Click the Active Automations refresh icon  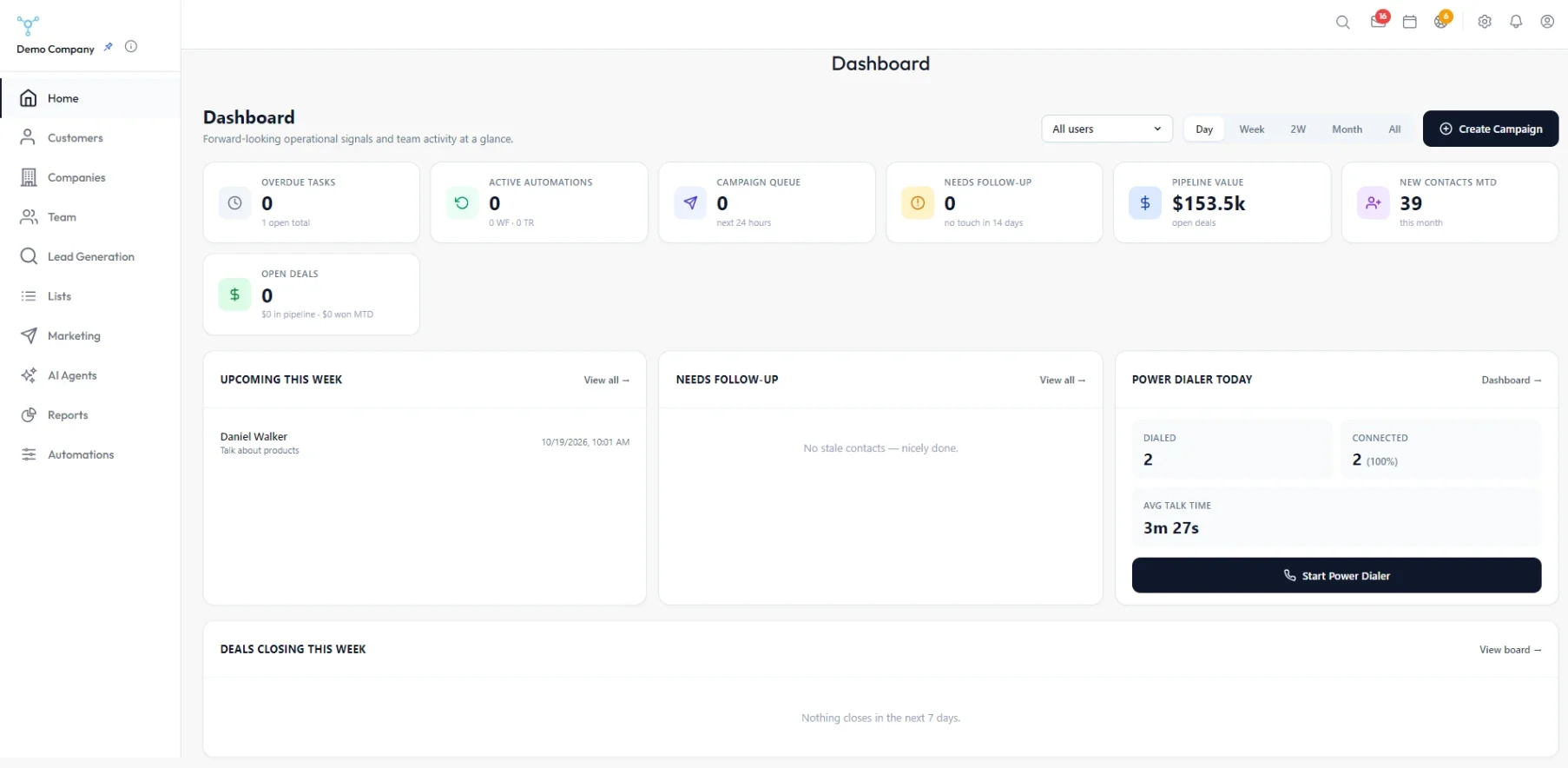point(462,203)
